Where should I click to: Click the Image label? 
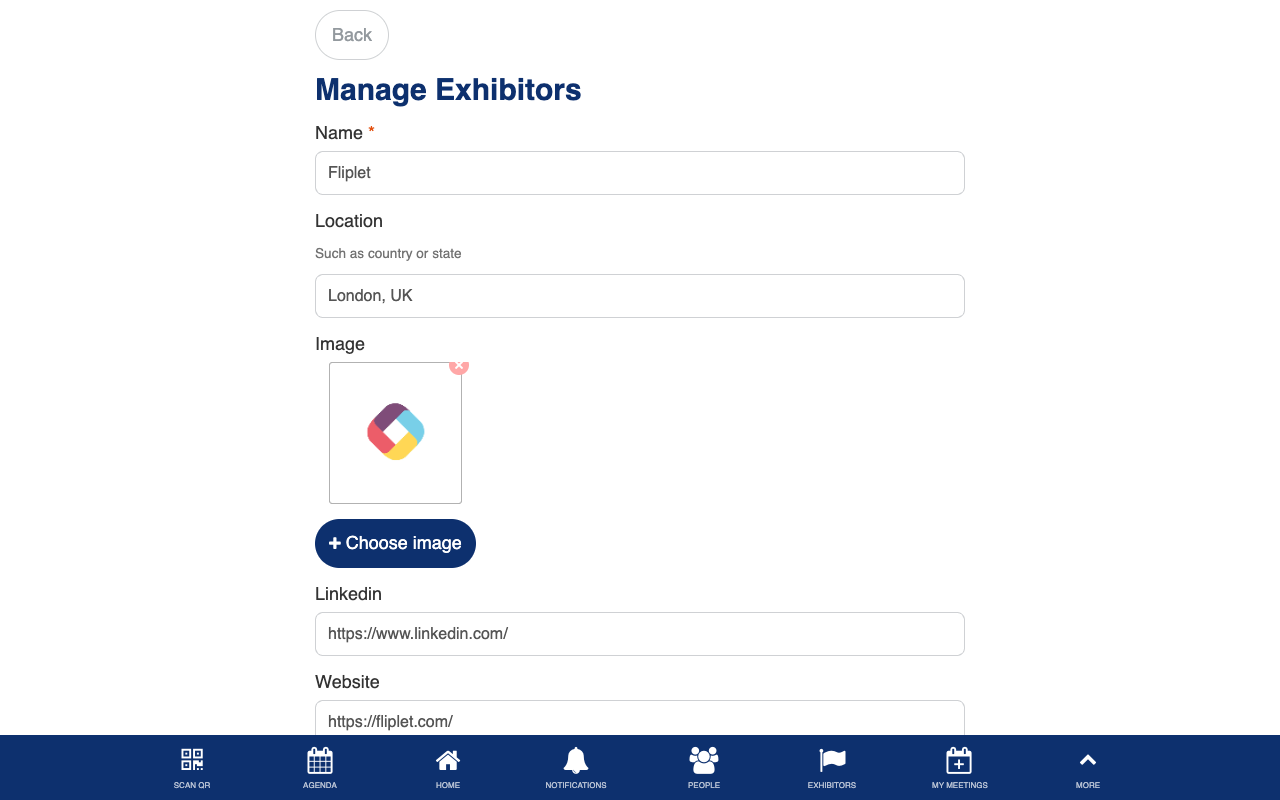click(340, 344)
